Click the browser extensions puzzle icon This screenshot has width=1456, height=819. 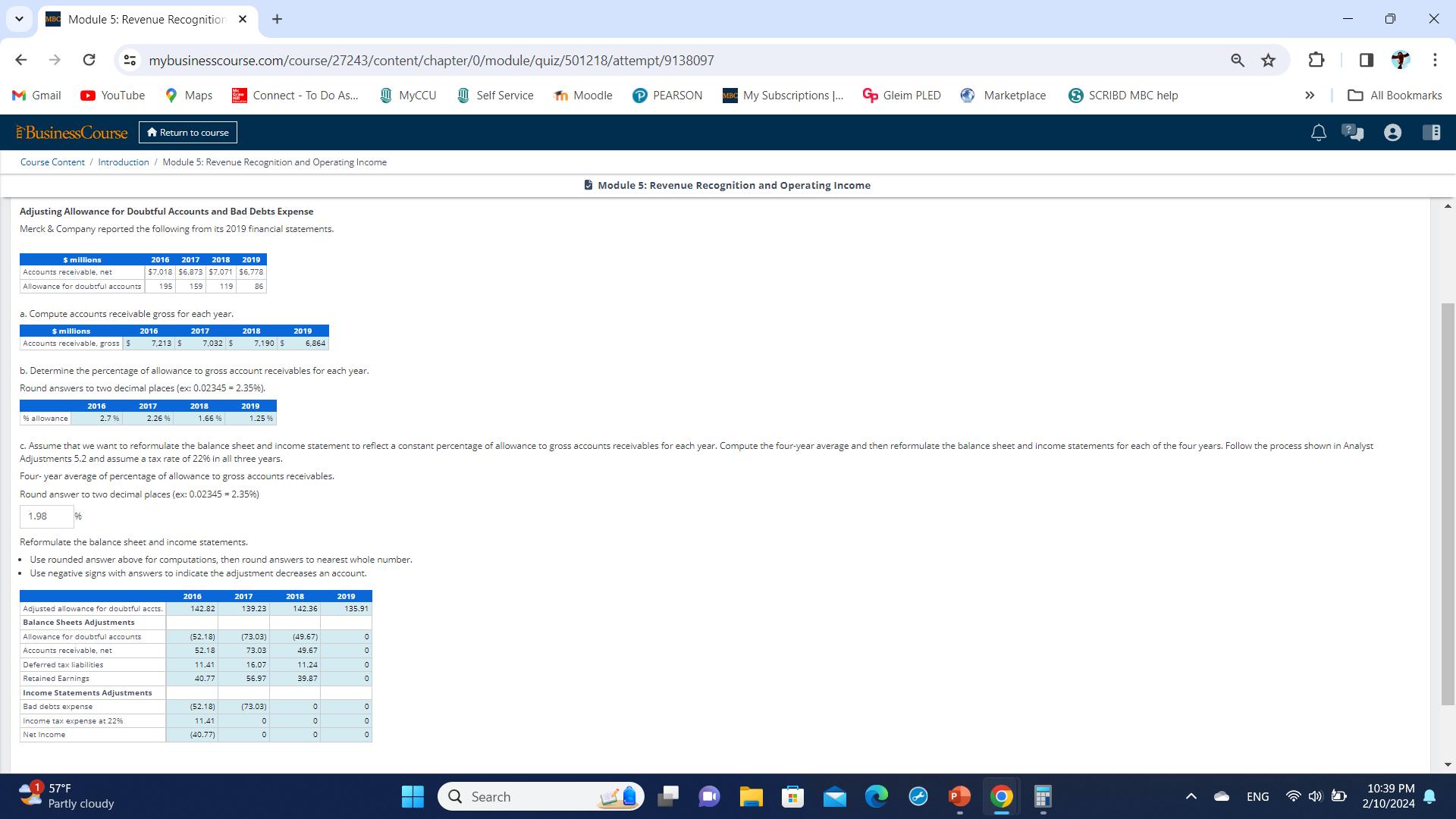(x=1316, y=60)
